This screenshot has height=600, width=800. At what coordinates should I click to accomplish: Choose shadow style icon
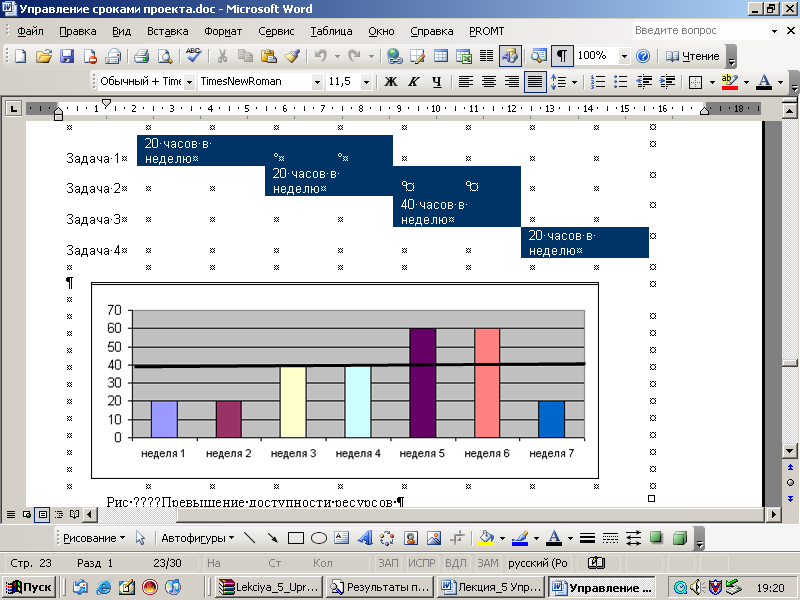pyautogui.click(x=656, y=538)
